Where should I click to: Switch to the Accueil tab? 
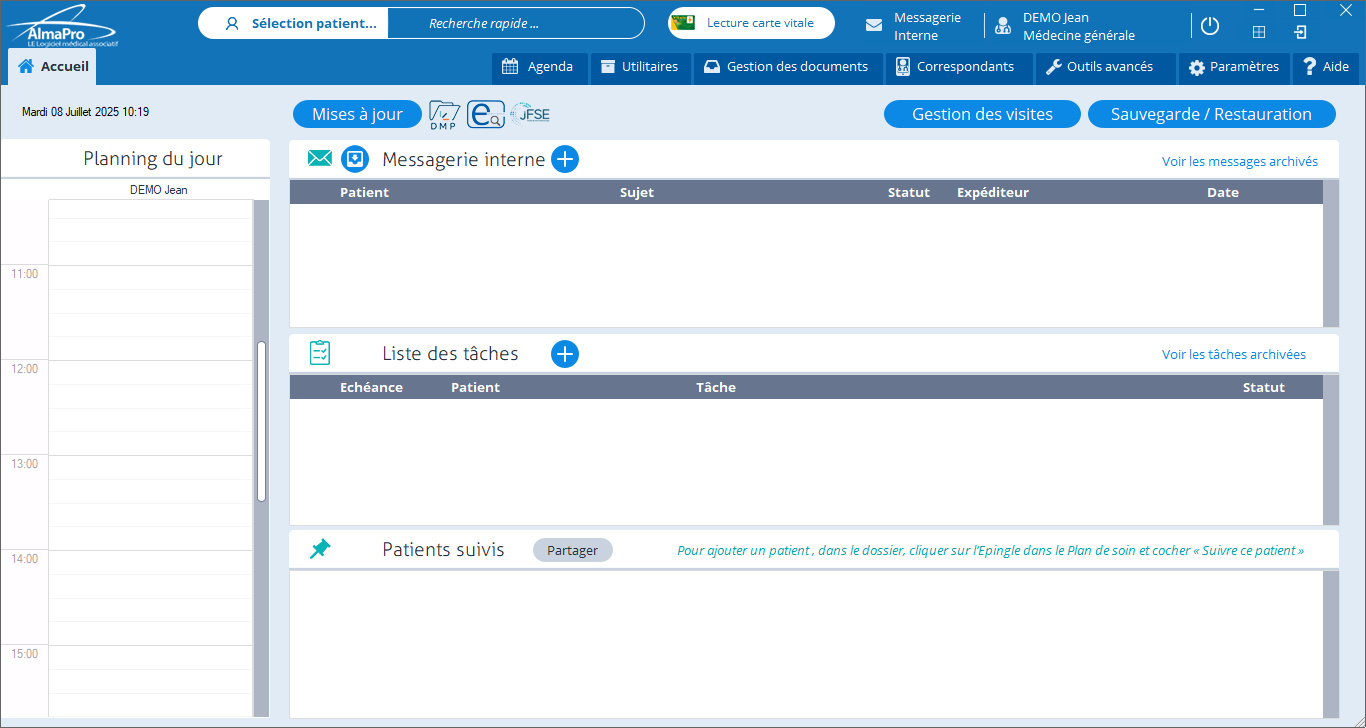coord(53,67)
